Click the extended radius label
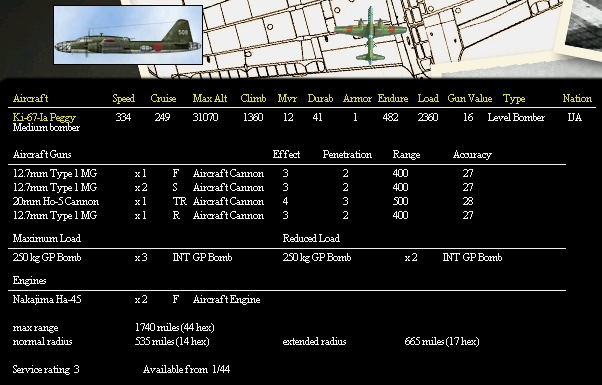 314,342
